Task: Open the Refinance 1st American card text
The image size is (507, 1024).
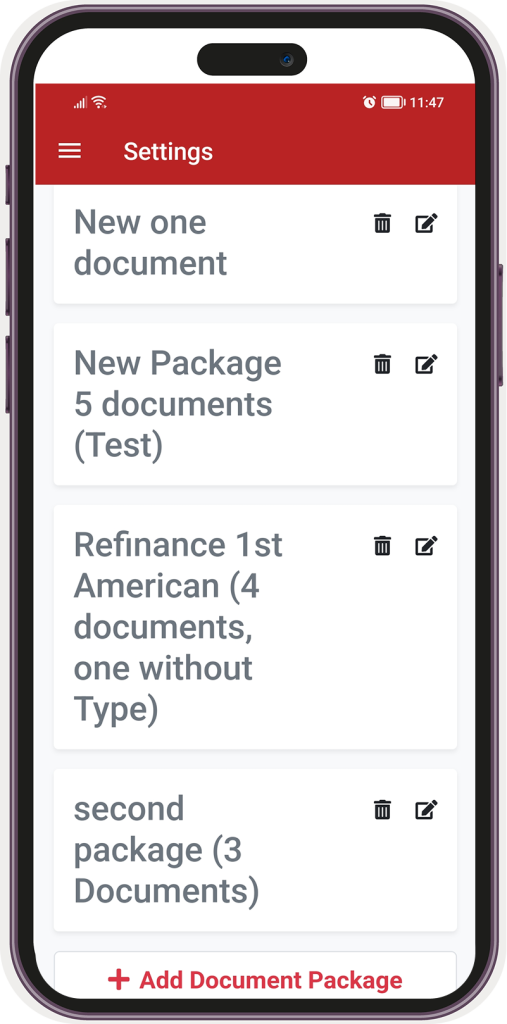Action: (178, 627)
